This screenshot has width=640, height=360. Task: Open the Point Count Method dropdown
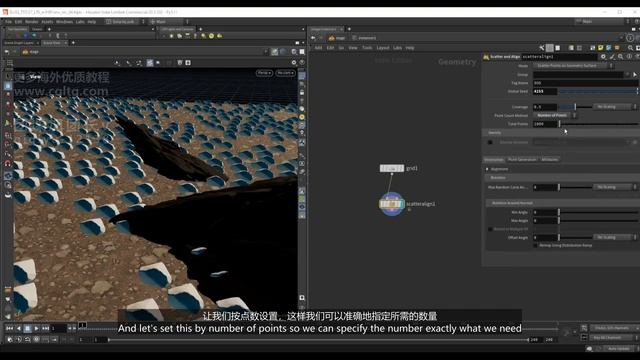tap(555, 116)
